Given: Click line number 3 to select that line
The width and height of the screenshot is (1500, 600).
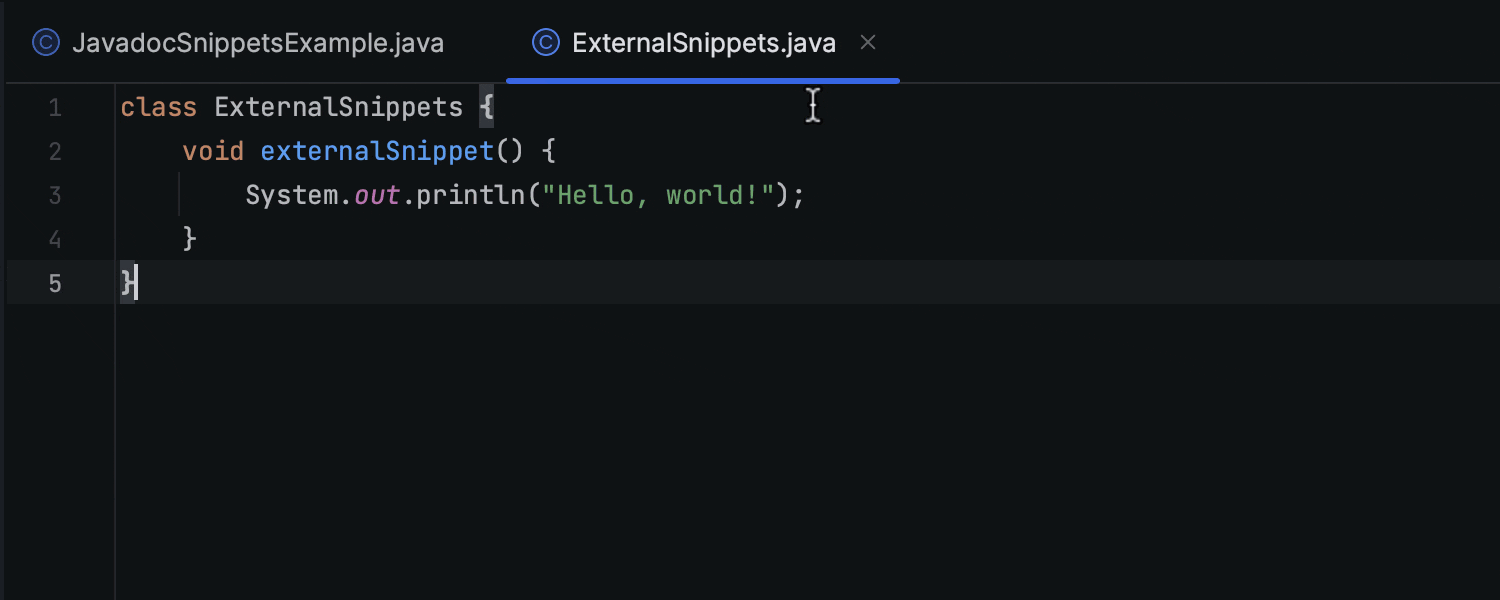Looking at the screenshot, I should 55,195.
